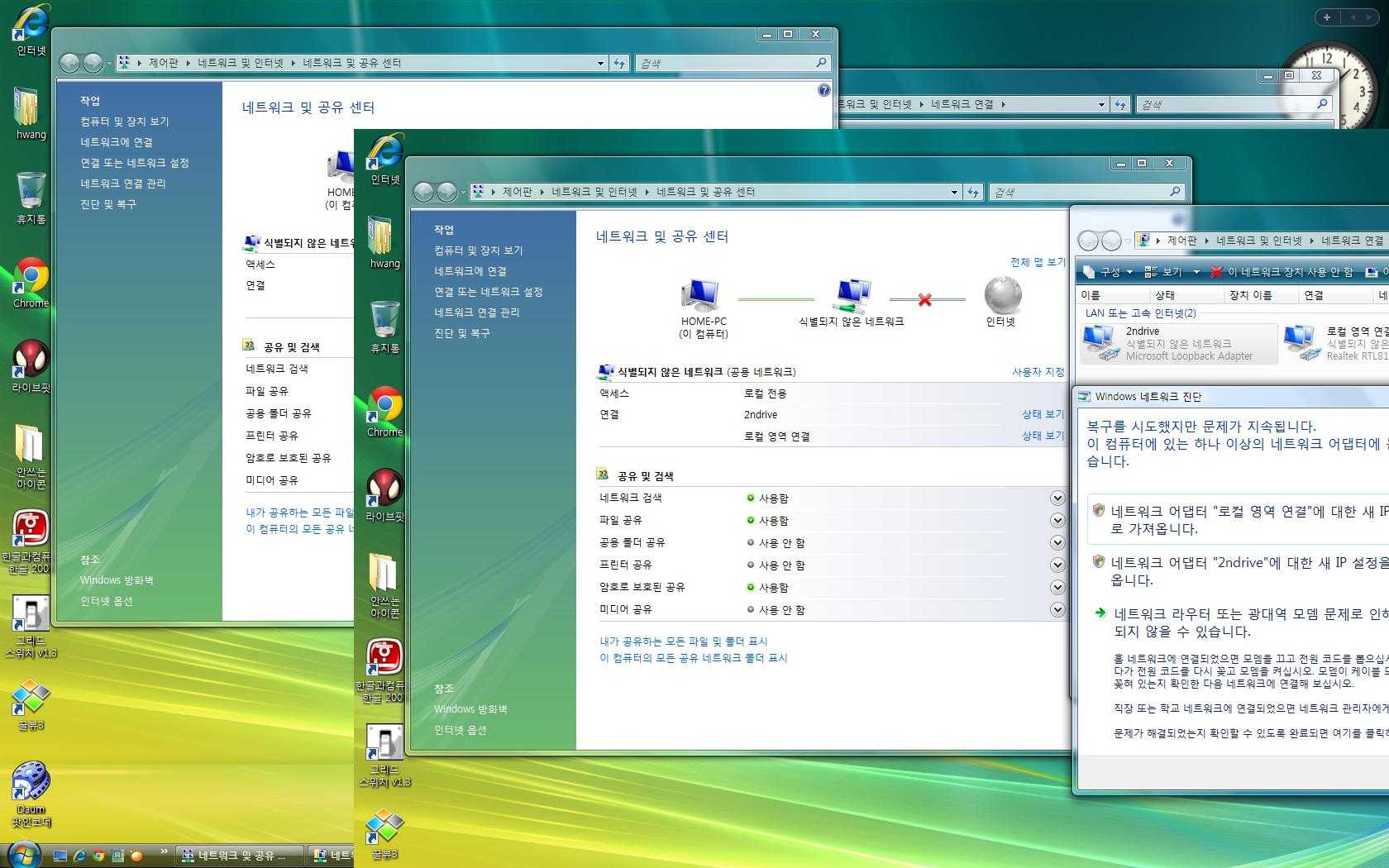1389x868 pixels.
Task: Open 인터넷 옵션 link in the front window sidebar
Action: click(461, 730)
